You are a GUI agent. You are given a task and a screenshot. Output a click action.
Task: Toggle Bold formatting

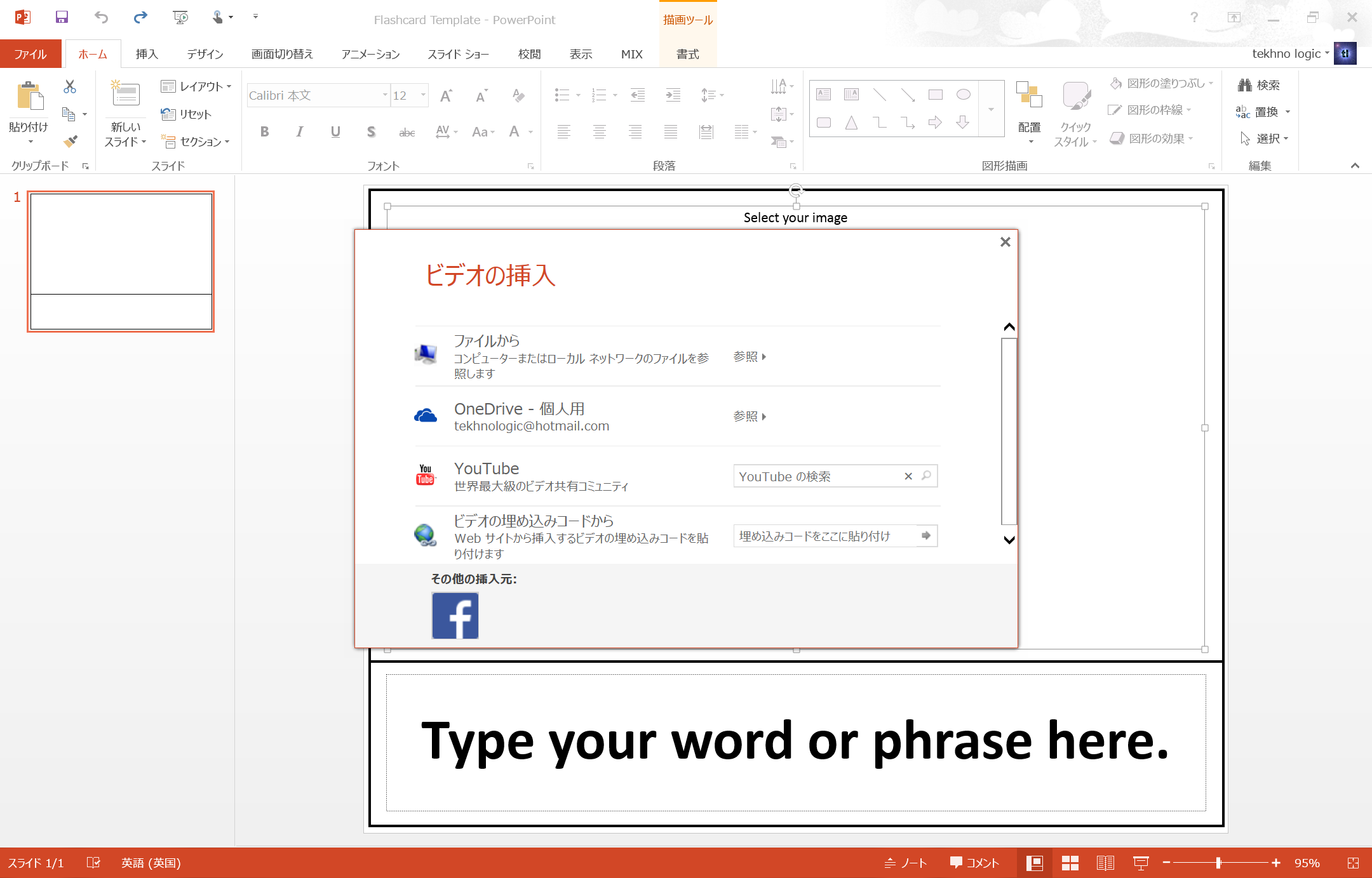click(x=265, y=131)
